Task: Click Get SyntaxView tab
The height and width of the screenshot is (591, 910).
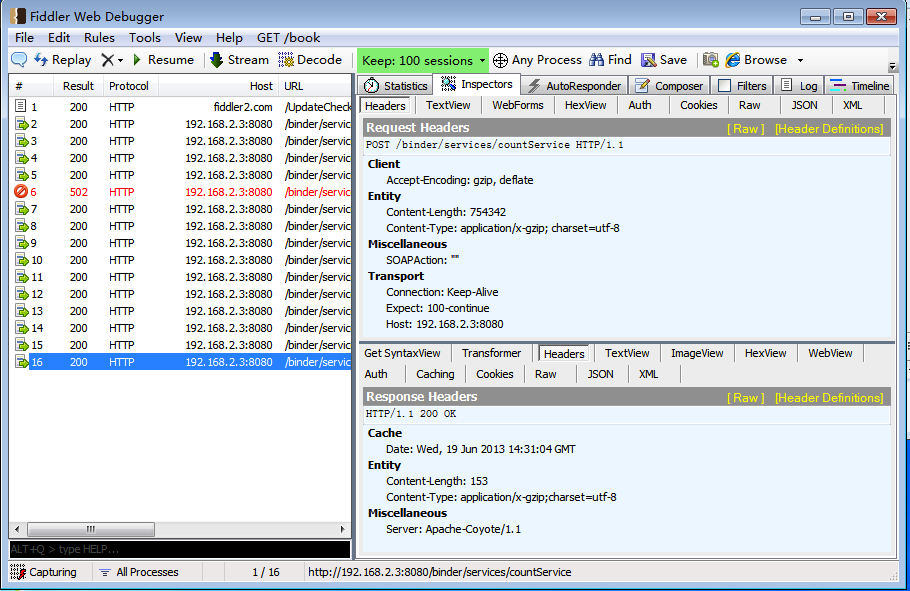Action: click(x=402, y=353)
